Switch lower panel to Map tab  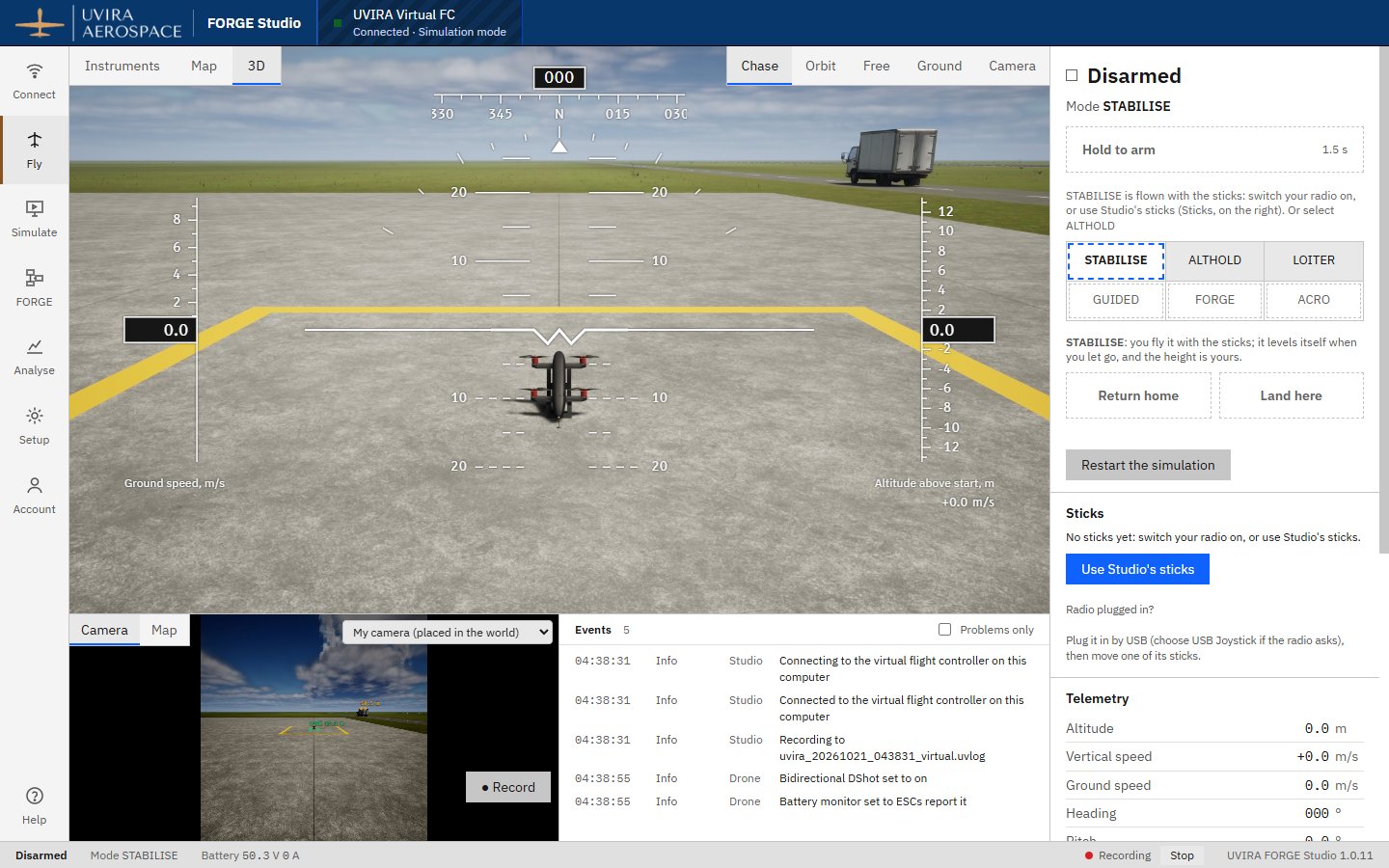click(x=164, y=630)
